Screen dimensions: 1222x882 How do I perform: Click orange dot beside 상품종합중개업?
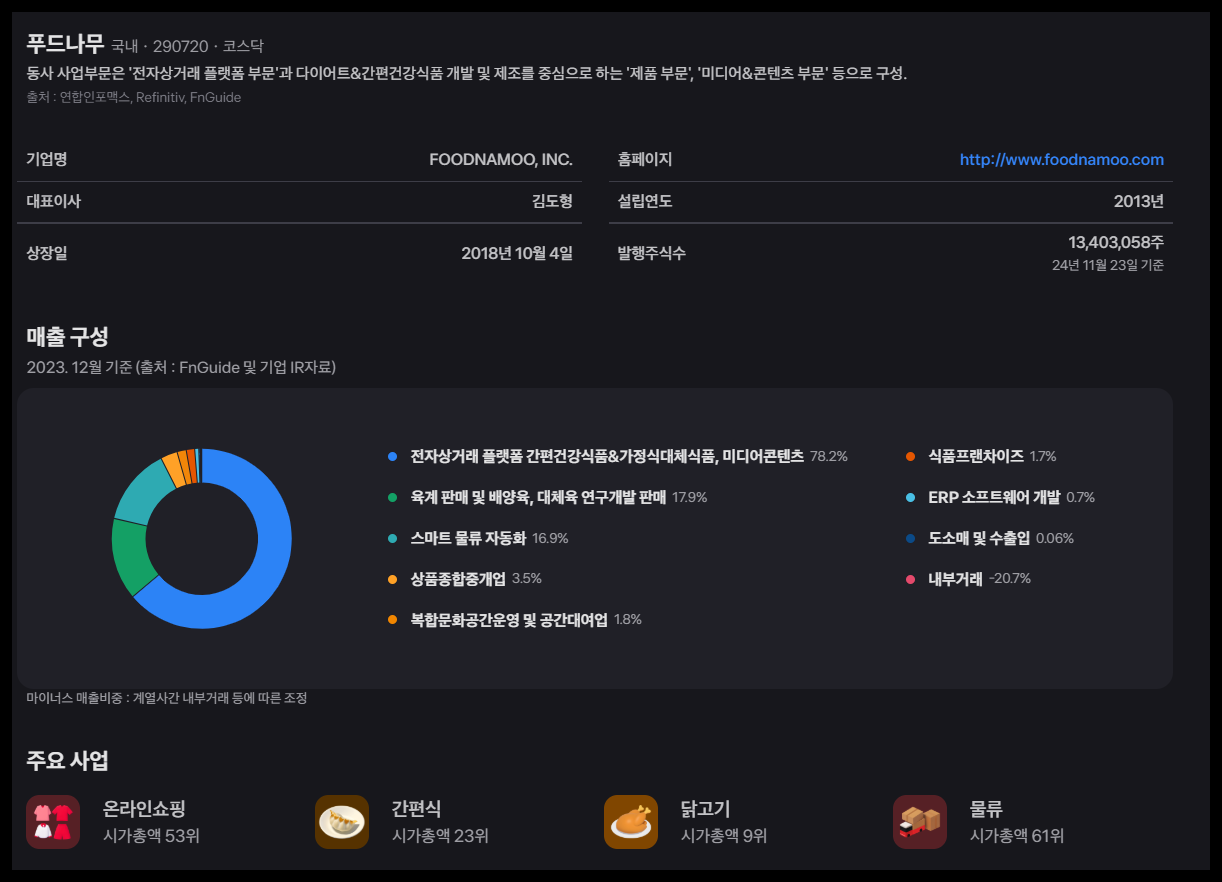click(391, 578)
